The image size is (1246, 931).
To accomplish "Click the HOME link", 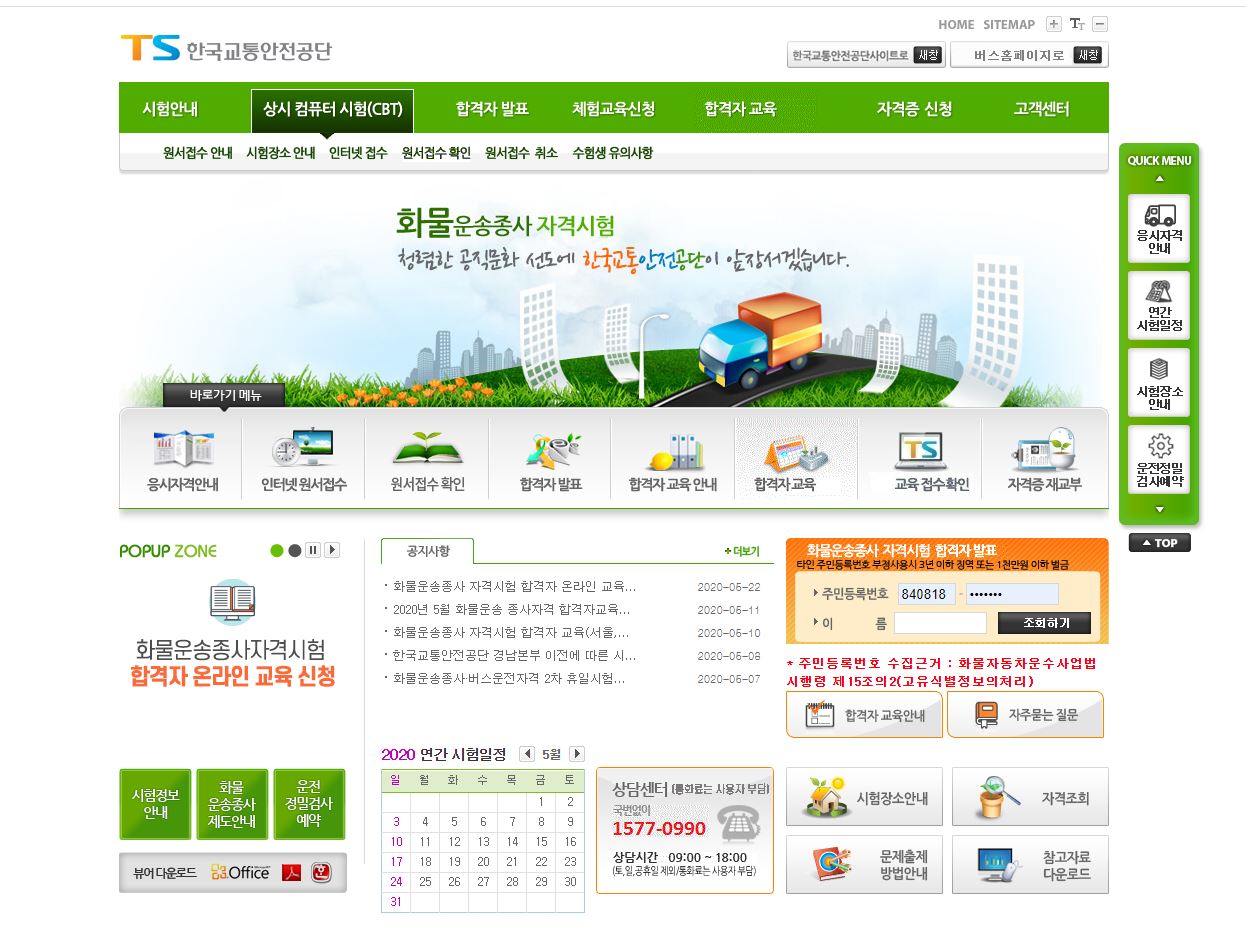I will [x=956, y=24].
